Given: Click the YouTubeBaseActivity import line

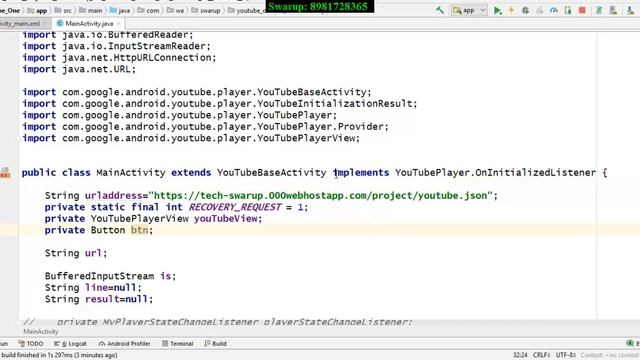Looking at the screenshot, I should 197,92.
